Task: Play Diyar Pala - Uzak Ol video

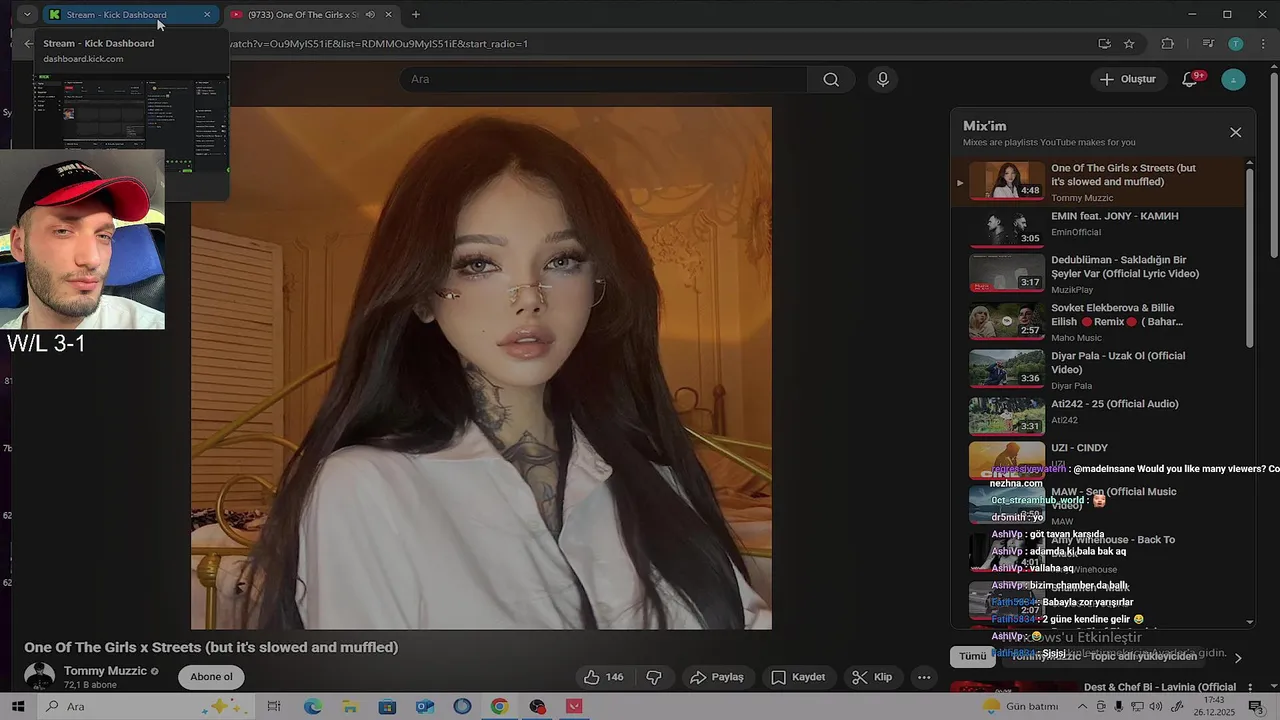Action: (1100, 369)
